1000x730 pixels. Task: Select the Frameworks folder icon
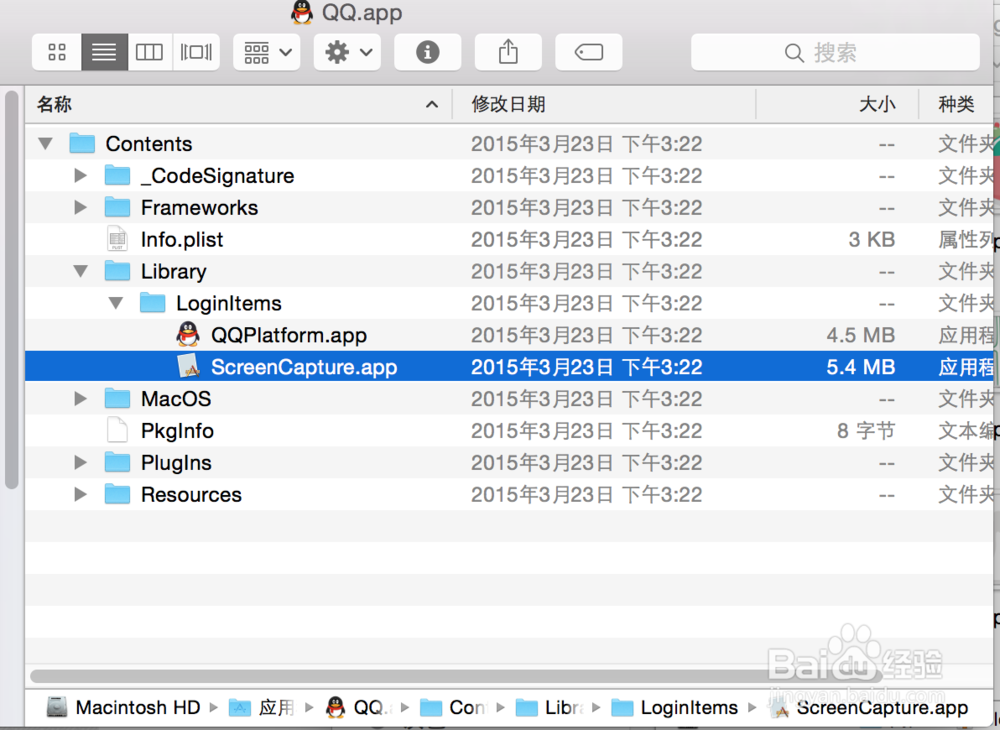[117, 207]
